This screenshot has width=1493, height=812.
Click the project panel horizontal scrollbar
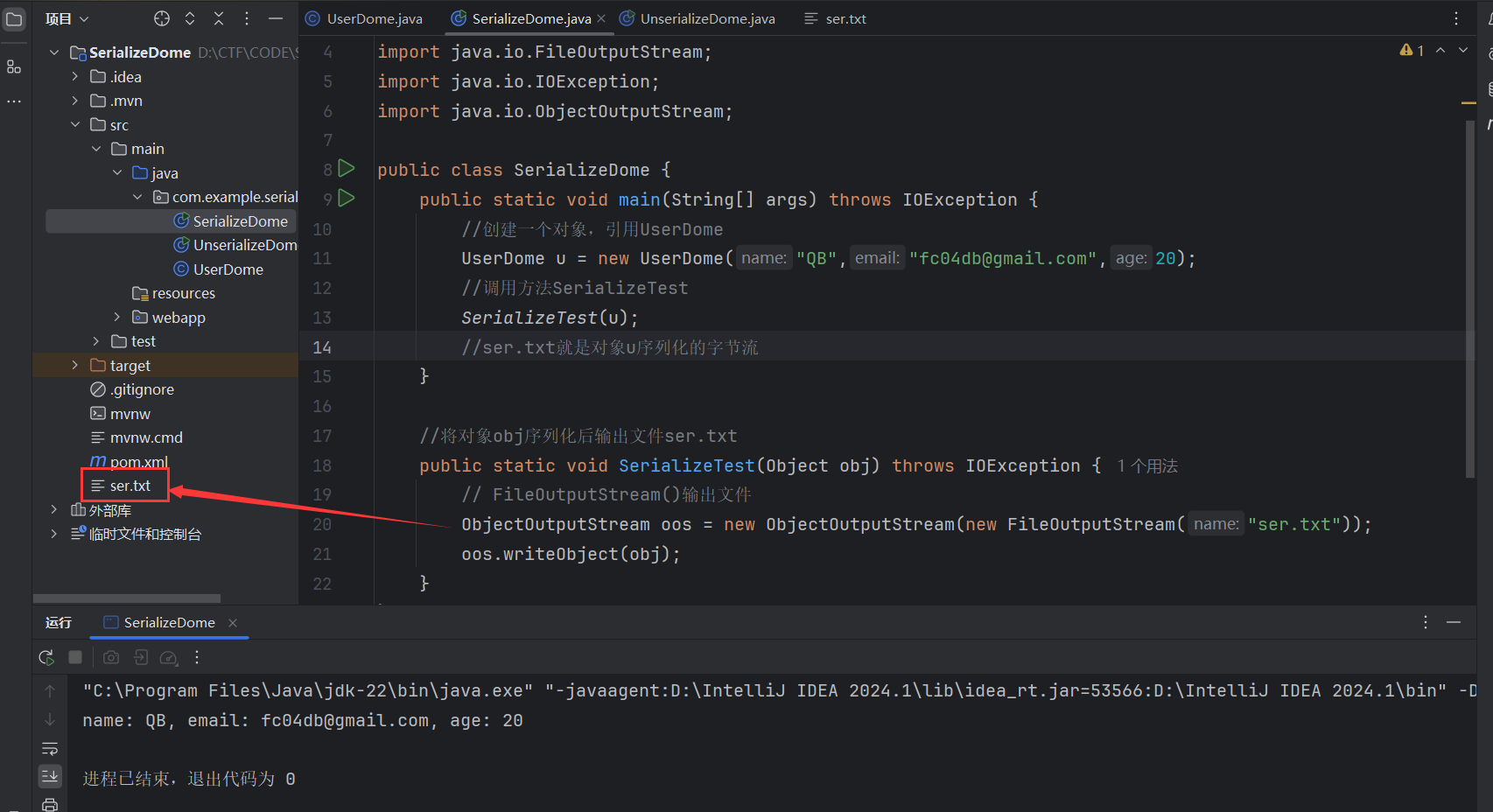coord(127,598)
